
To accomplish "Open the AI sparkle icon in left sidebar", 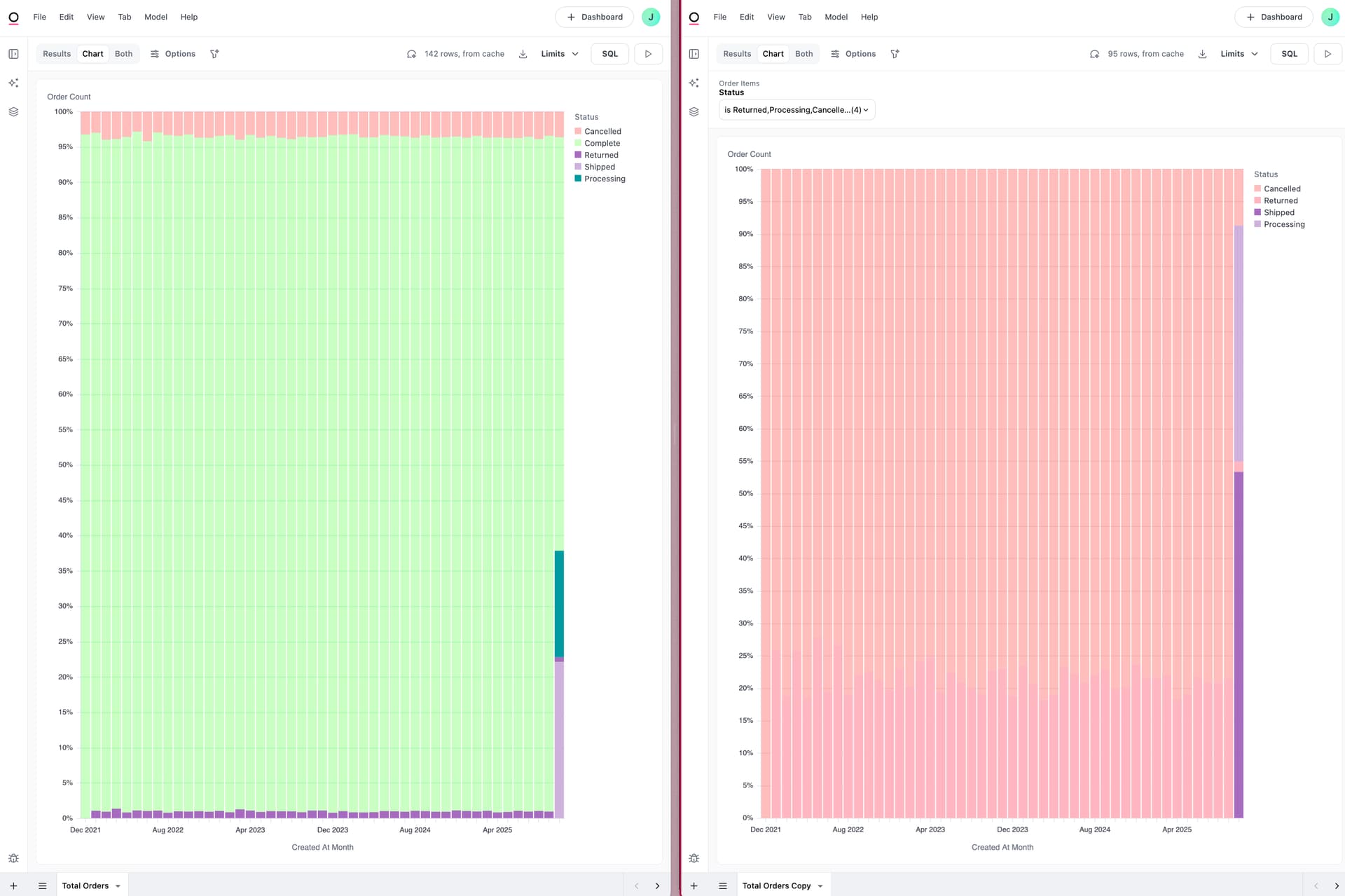I will [13, 83].
